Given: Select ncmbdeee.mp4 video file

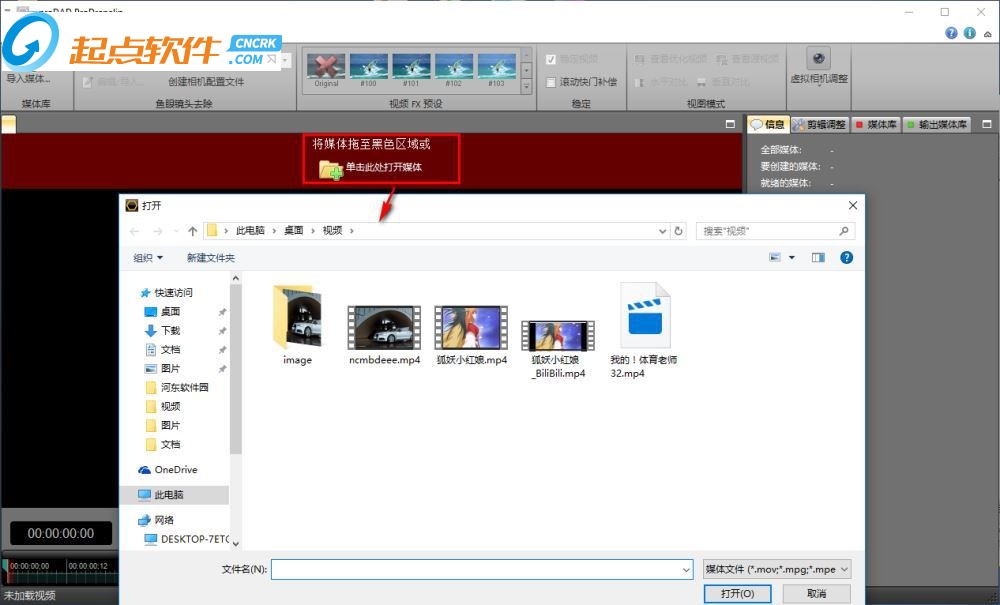Looking at the screenshot, I should [x=384, y=335].
